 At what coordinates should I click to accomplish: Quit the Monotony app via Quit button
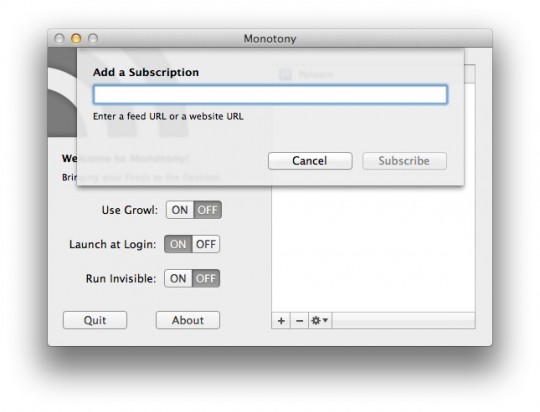pos(95,320)
